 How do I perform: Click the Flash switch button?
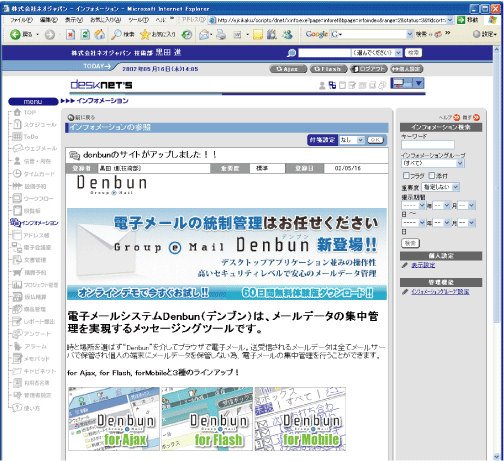click(328, 69)
